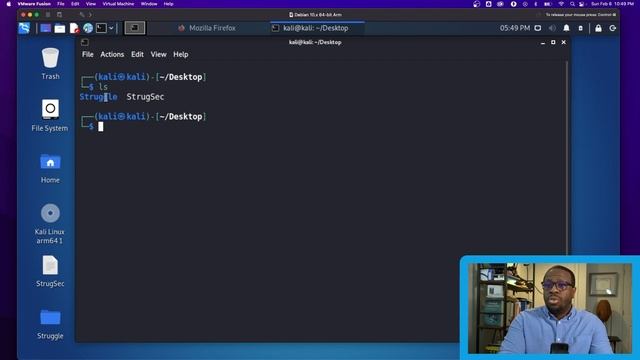Launch the web browser globe icon

[x=88, y=28]
